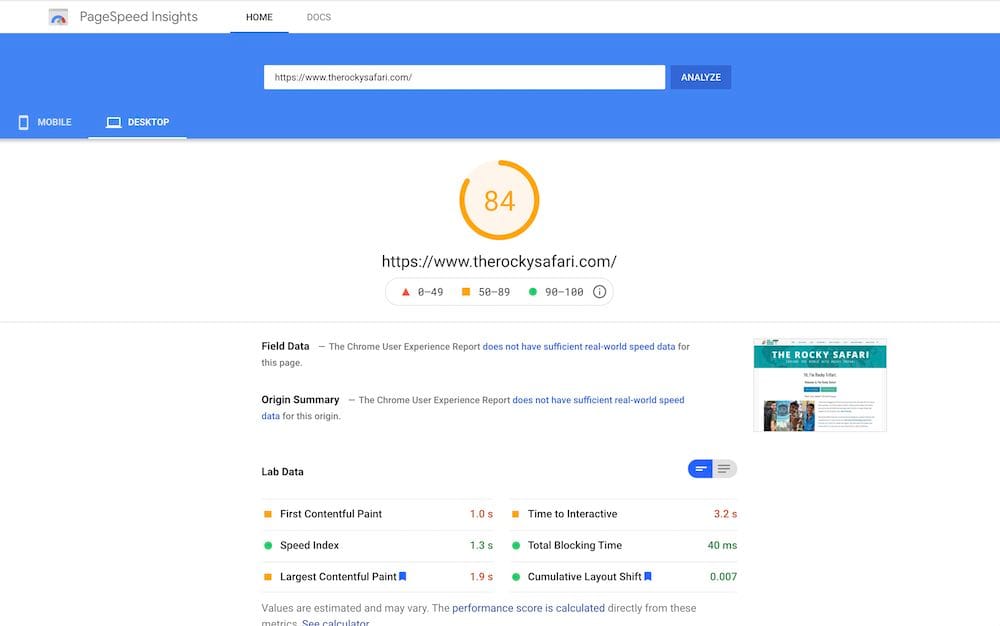Click the Total Blocking Time metric label
1000x626 pixels.
tap(575, 545)
